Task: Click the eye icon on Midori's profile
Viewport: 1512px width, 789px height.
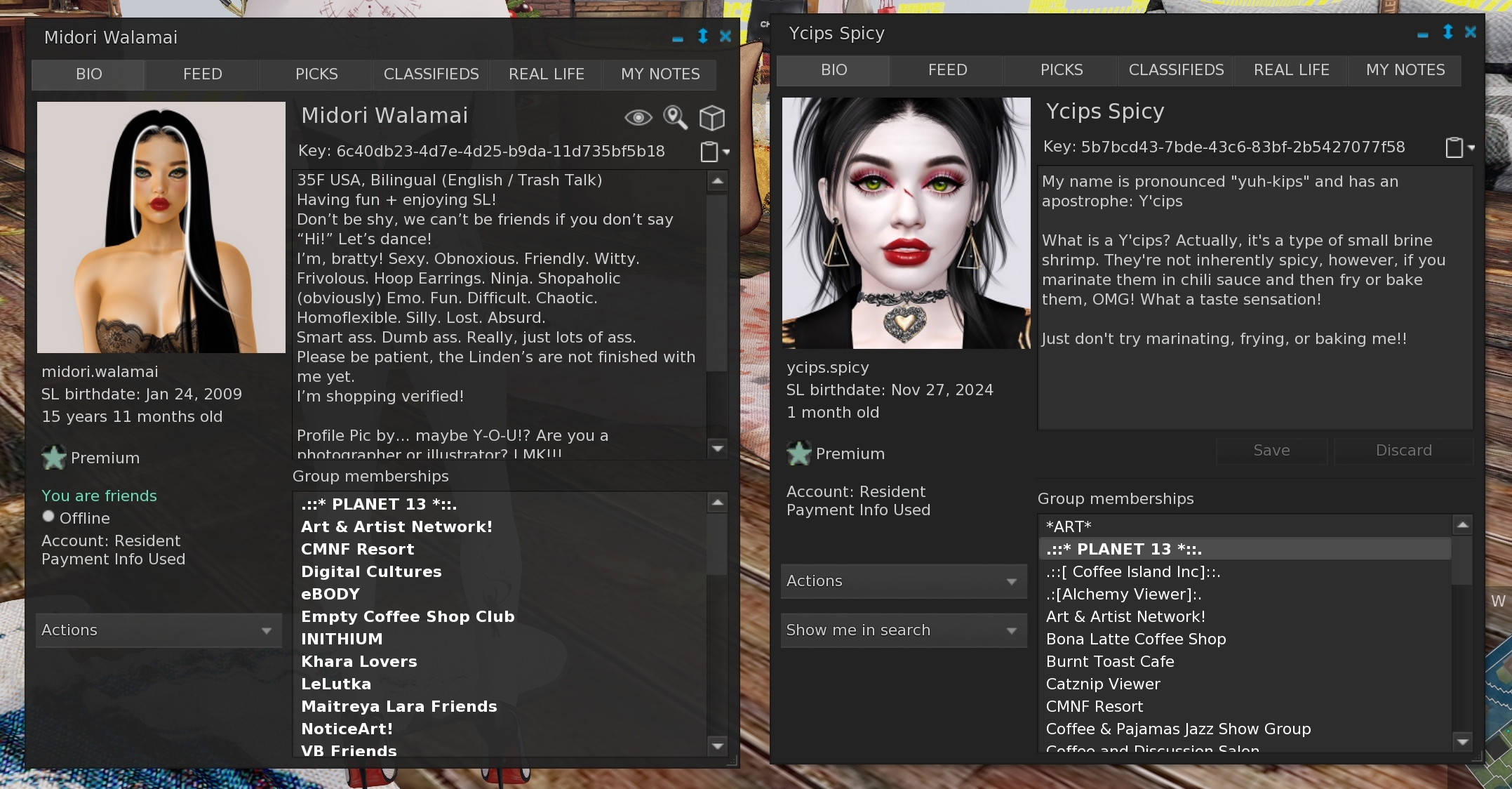Action: point(638,119)
